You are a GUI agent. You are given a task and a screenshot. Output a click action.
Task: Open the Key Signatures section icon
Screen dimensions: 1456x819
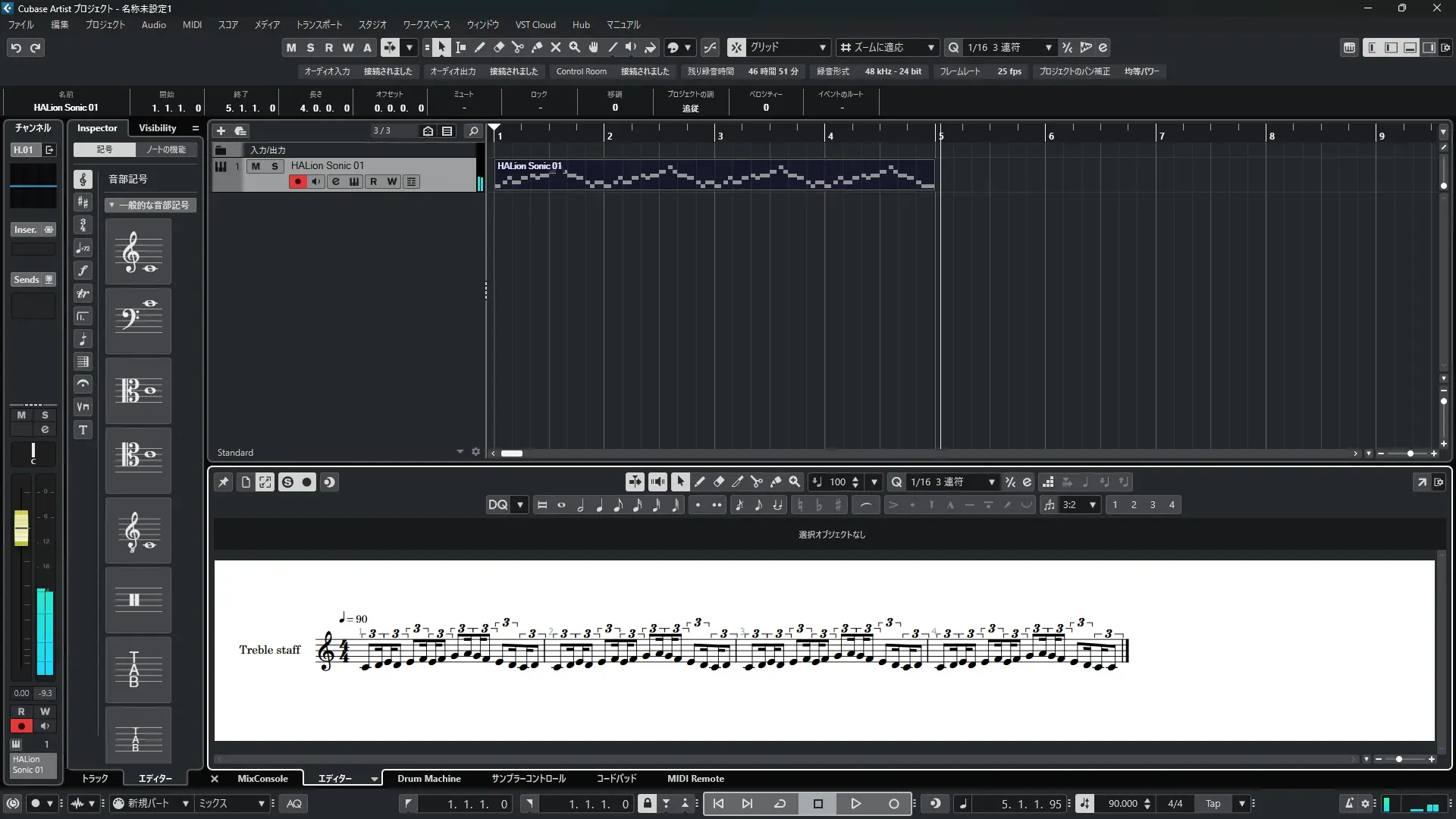(x=83, y=202)
